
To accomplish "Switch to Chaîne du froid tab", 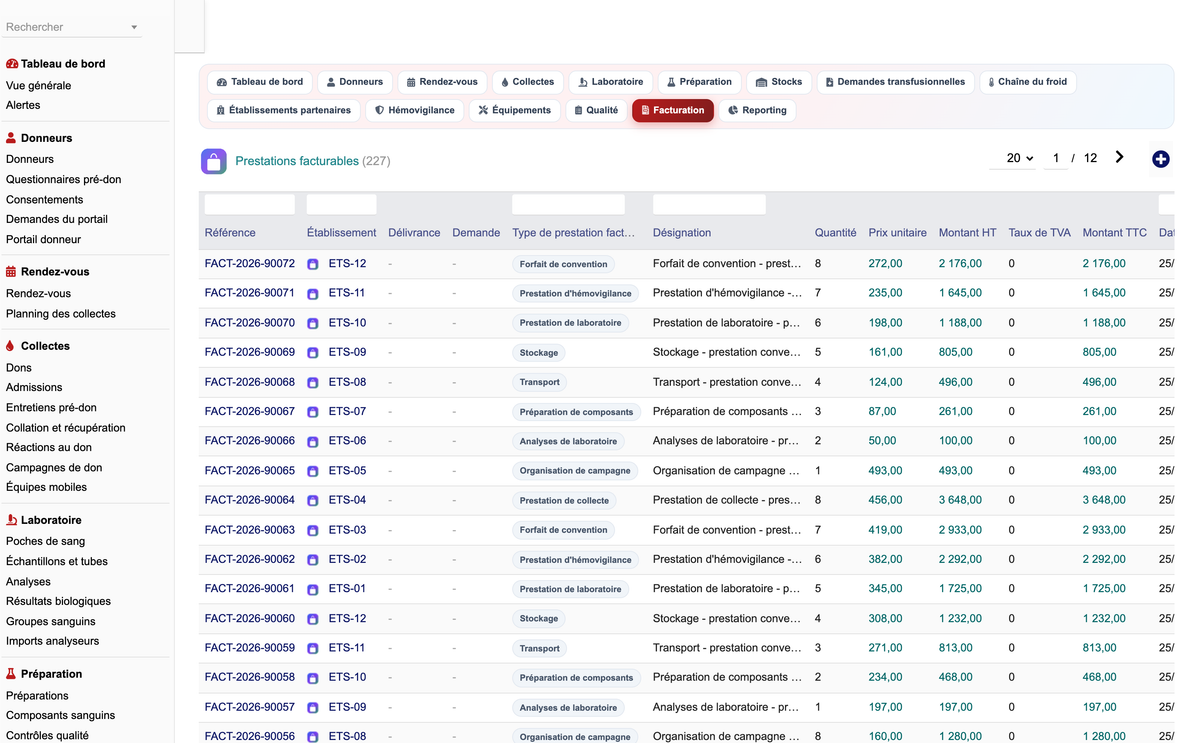I will tap(1027, 82).
